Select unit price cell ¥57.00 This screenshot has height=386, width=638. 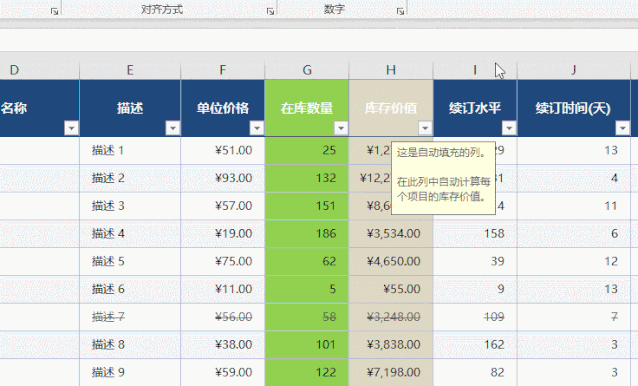click(223, 206)
